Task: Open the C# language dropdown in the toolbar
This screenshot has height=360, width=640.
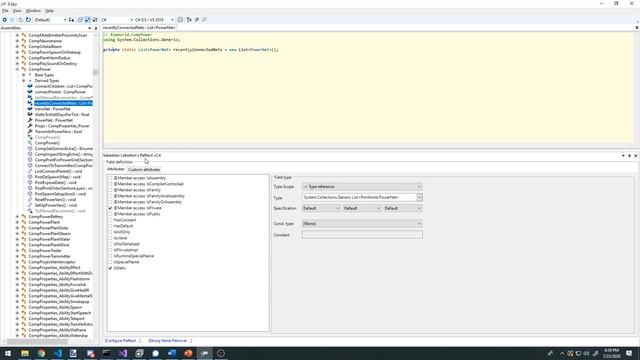Action: (117, 20)
